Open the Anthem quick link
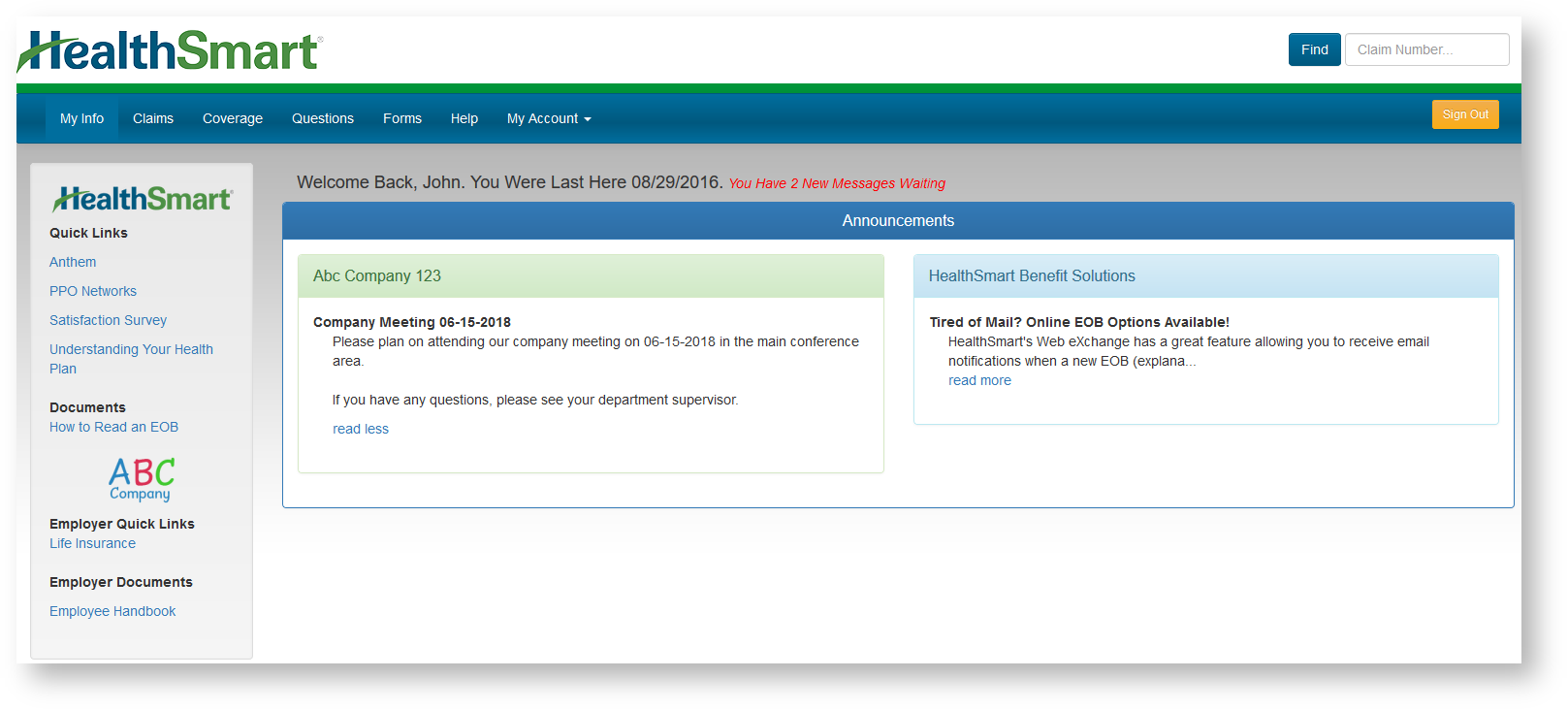The height and width of the screenshot is (710, 1568). tap(73, 262)
